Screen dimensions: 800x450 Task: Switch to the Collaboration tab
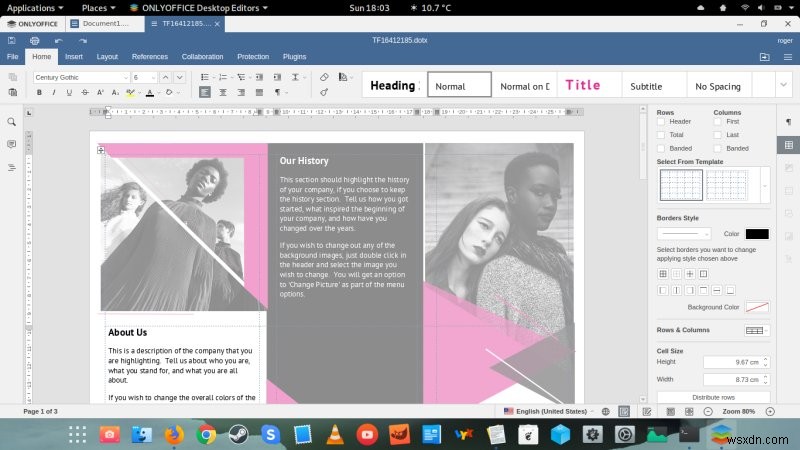click(x=203, y=57)
